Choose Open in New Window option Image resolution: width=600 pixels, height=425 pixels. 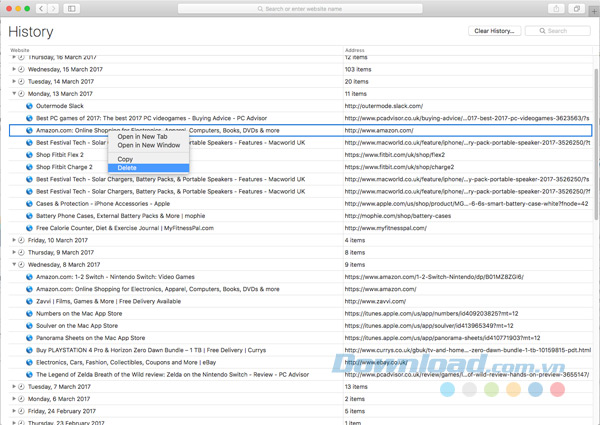149,146
